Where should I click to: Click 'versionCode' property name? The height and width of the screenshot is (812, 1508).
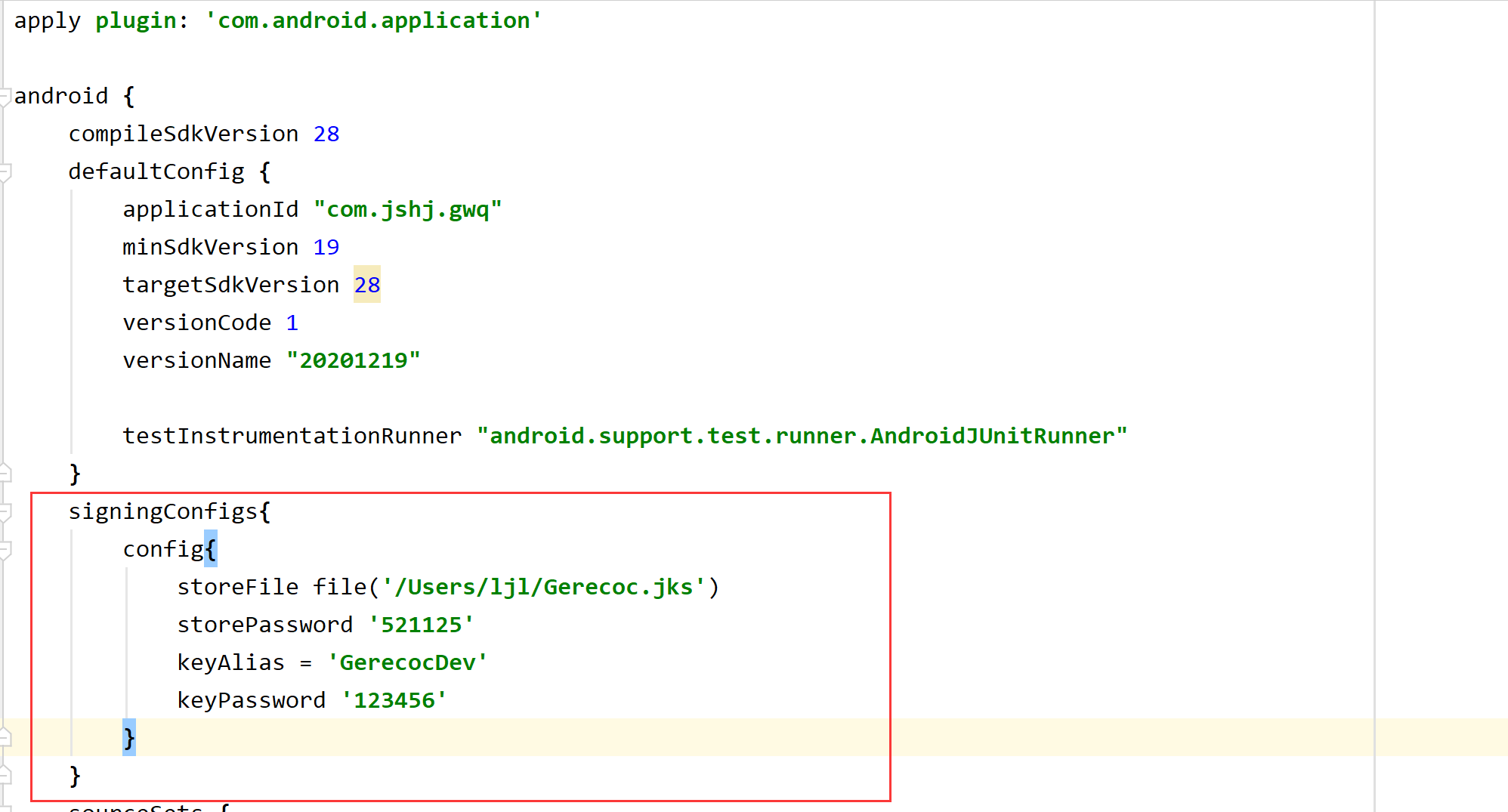pos(197,323)
